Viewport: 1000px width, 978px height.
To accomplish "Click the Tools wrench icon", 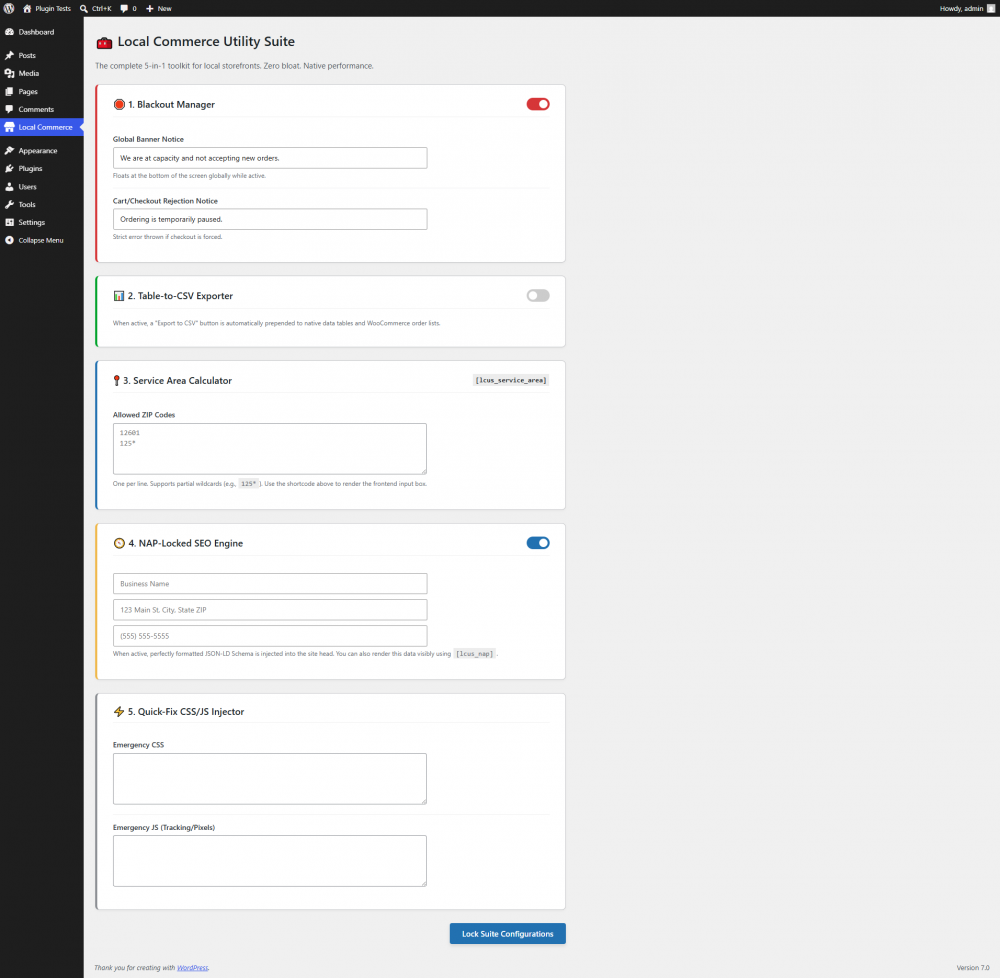I will pyautogui.click(x=10, y=205).
